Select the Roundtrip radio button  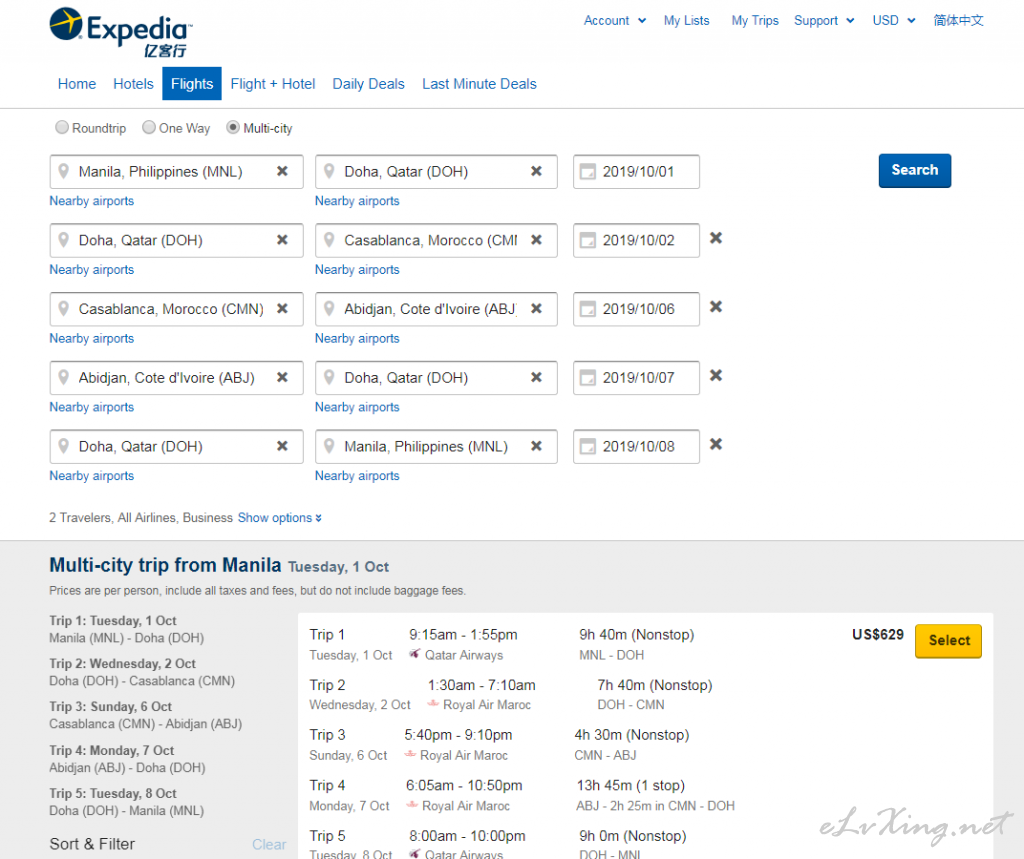pos(61,127)
